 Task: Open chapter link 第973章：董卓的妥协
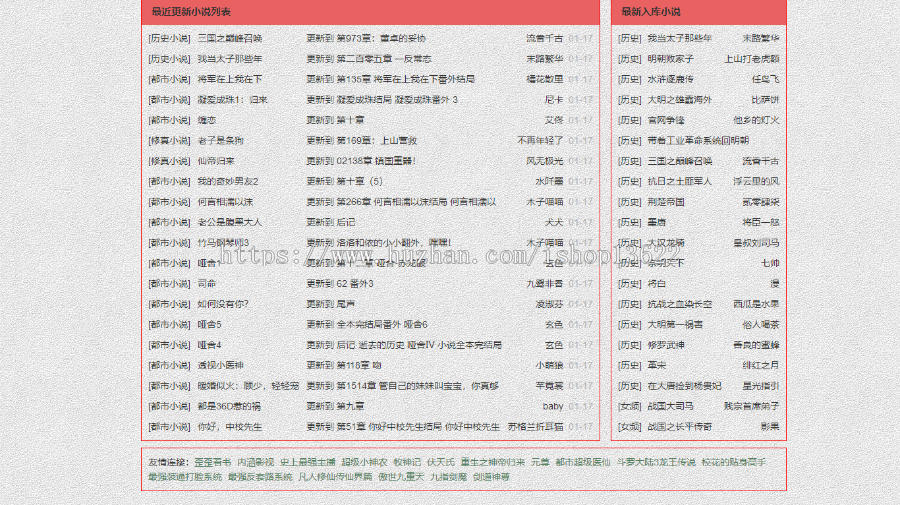(381, 38)
